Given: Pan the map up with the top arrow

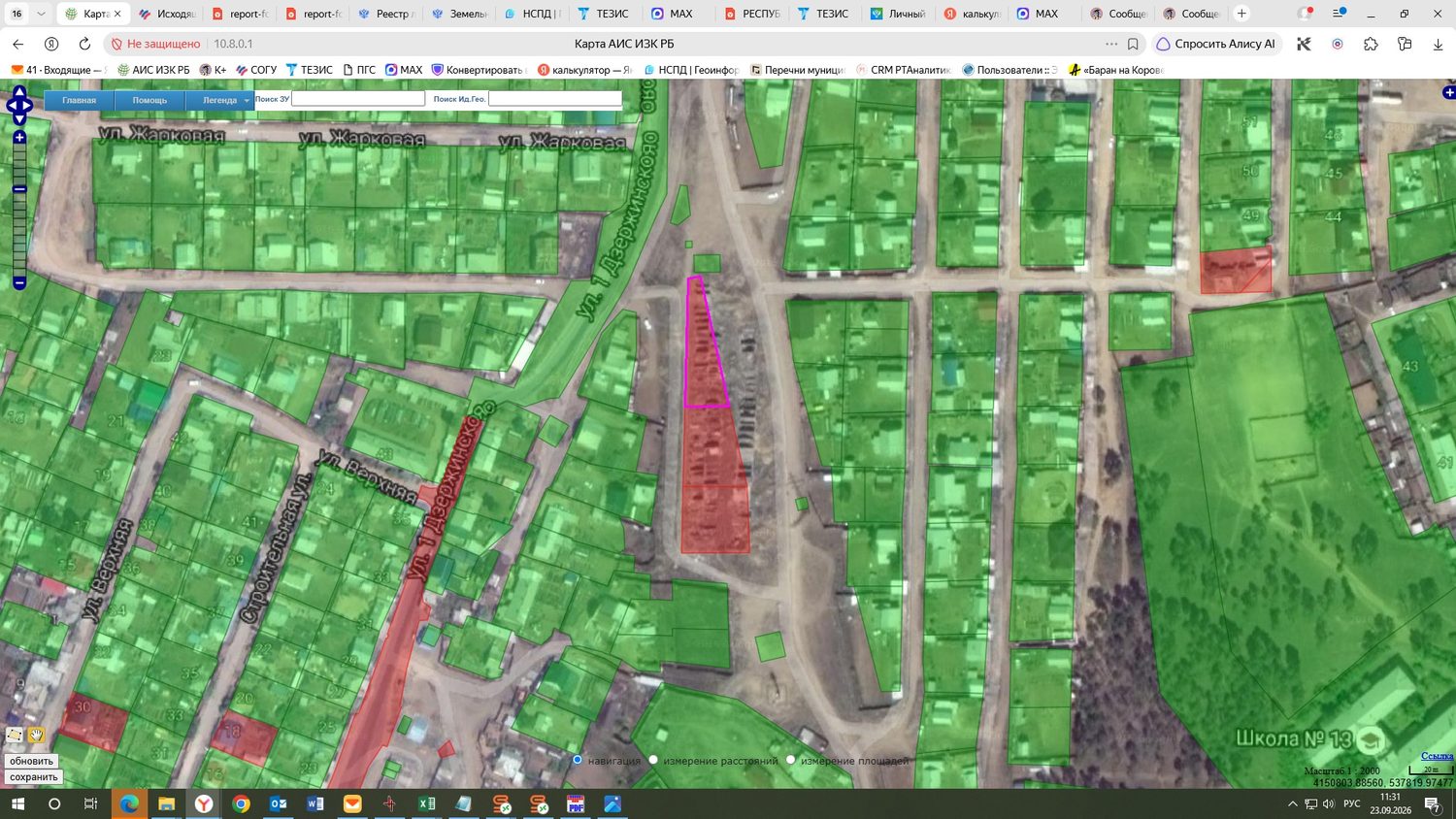Looking at the screenshot, I should coord(19,93).
